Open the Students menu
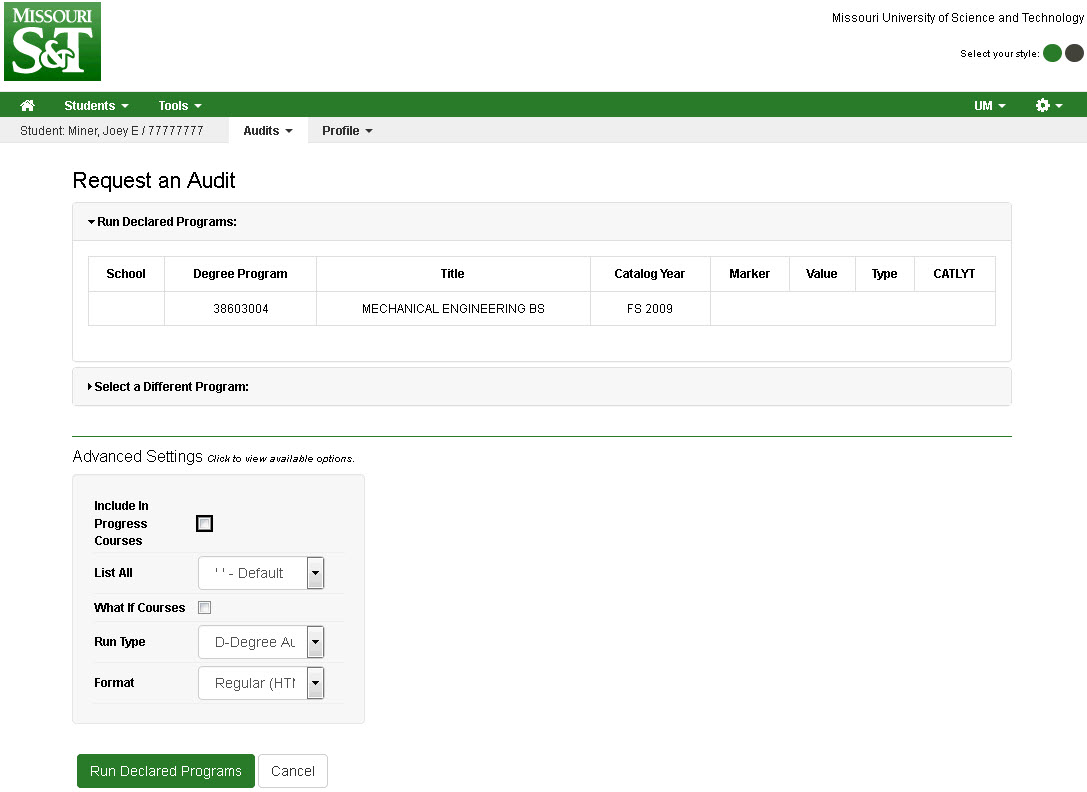Image resolution: width=1087 pixels, height=792 pixels. [96, 105]
